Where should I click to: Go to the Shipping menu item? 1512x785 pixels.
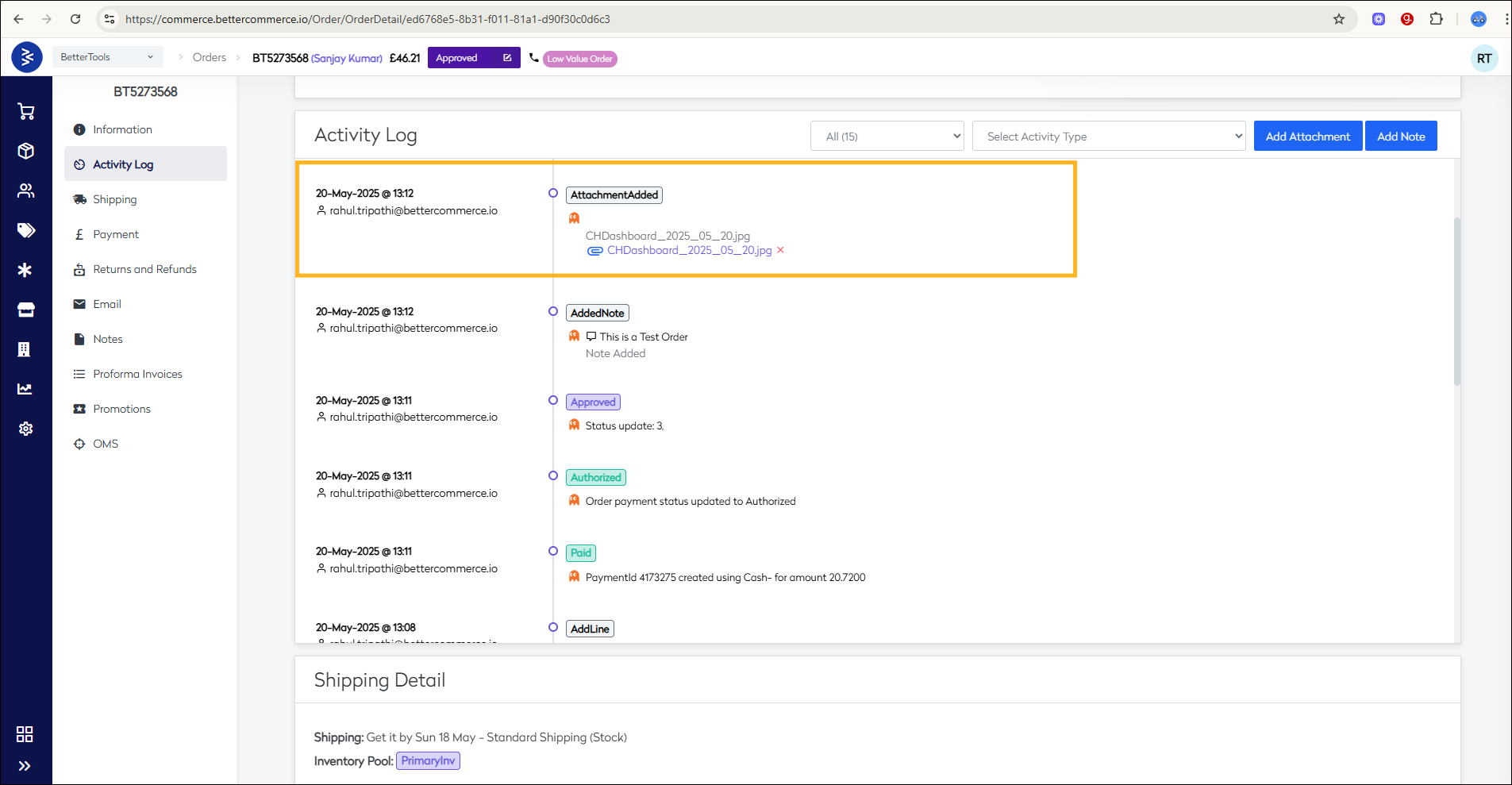tap(114, 199)
